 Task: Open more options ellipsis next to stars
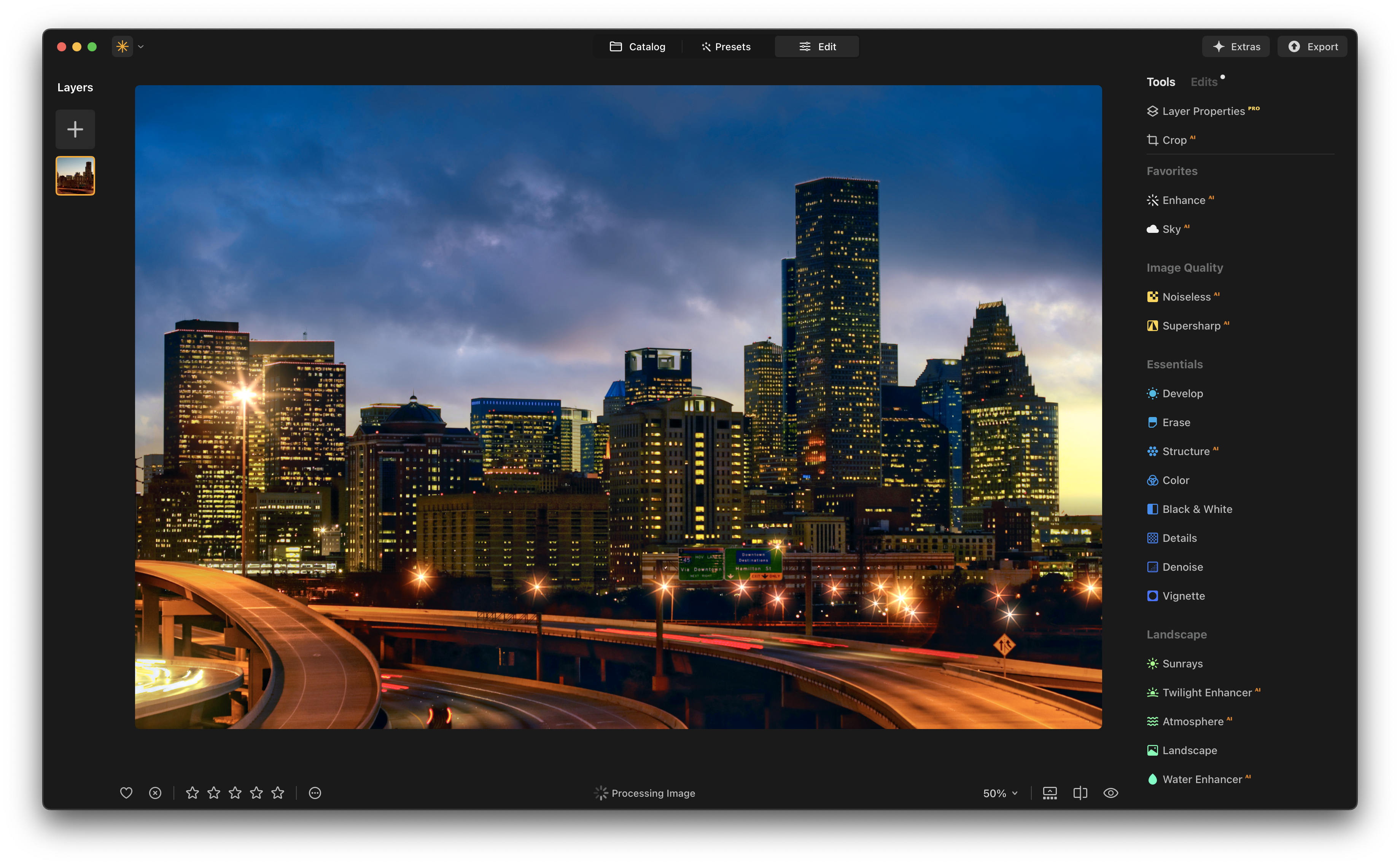pyautogui.click(x=315, y=793)
